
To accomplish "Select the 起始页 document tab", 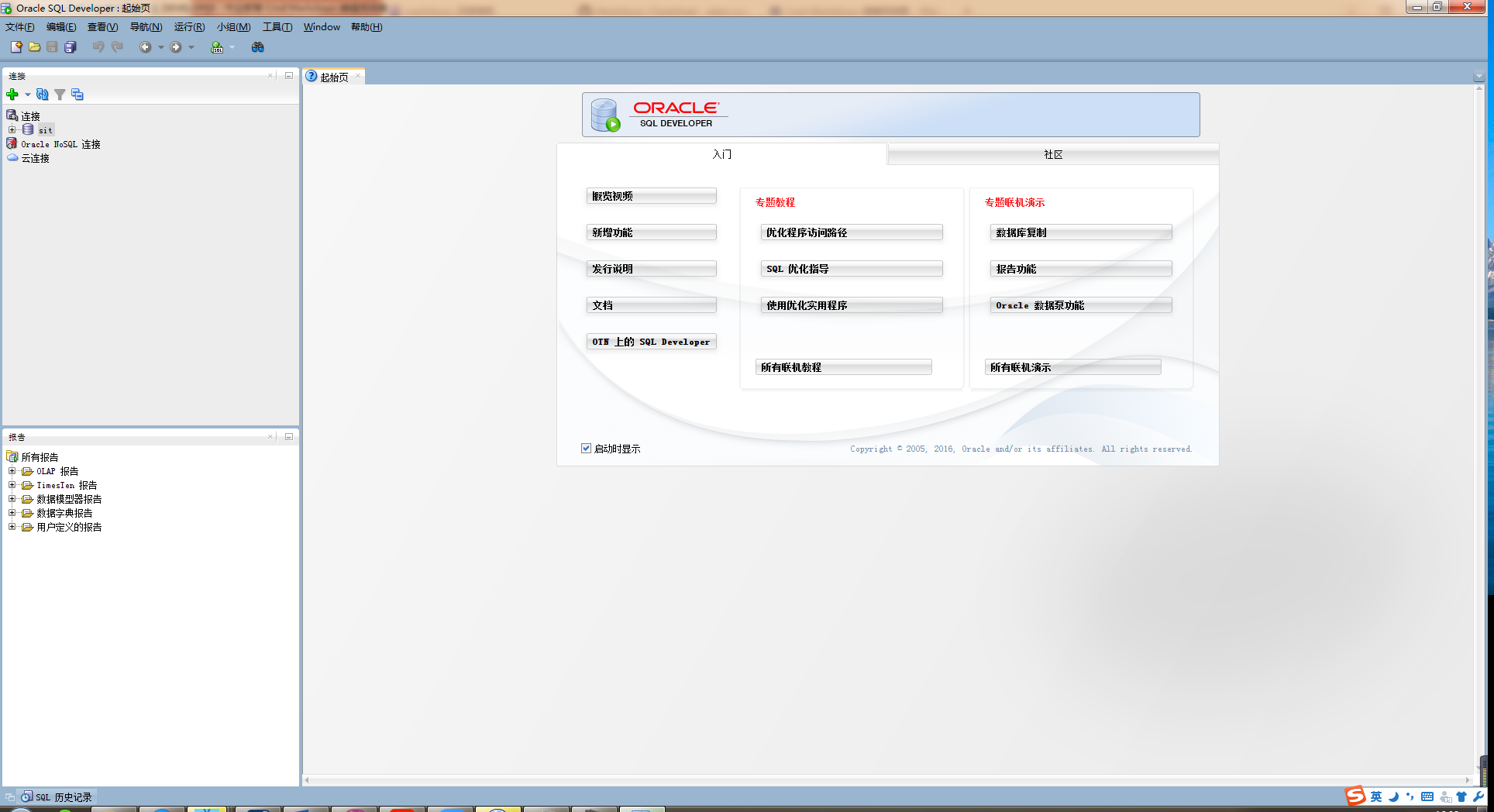I will tap(334, 77).
